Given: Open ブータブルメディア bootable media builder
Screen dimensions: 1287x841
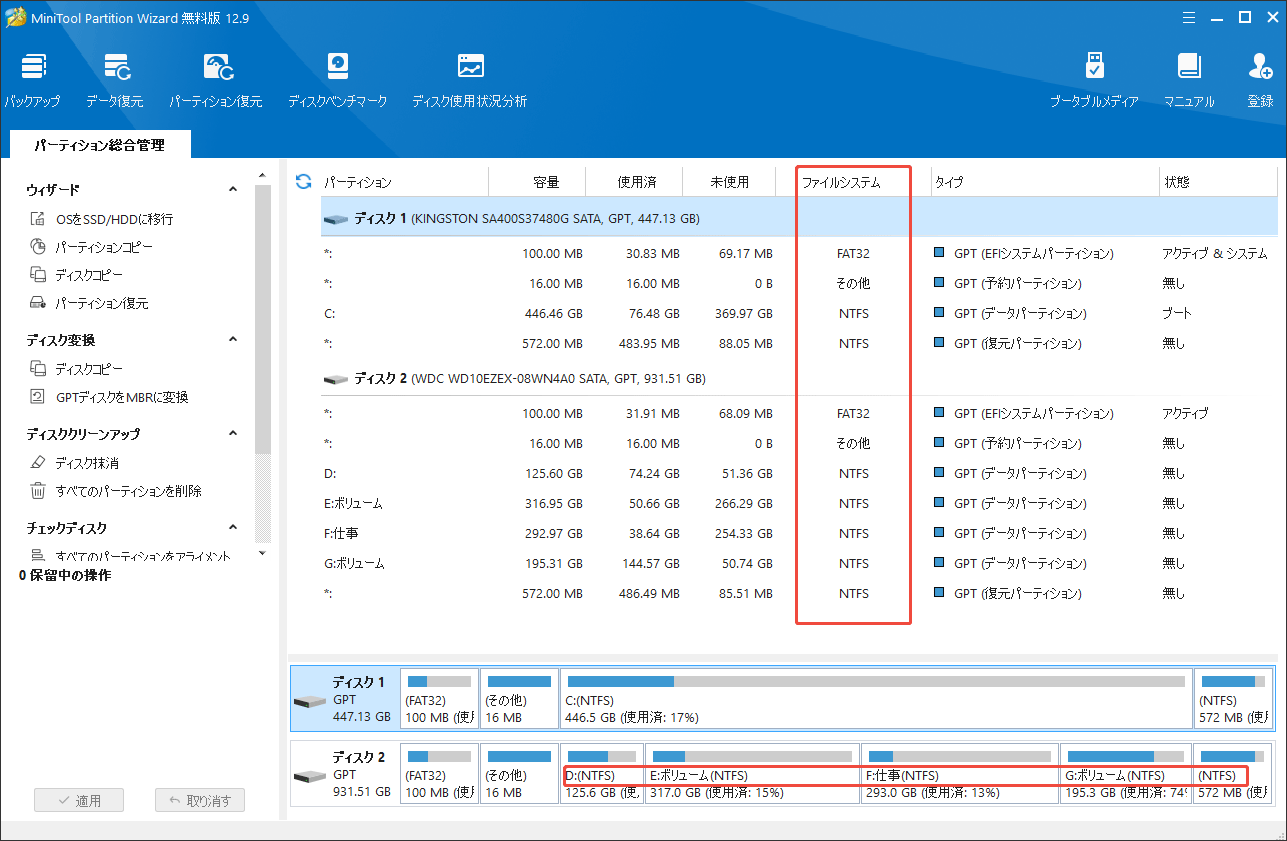Looking at the screenshot, I should point(1094,80).
